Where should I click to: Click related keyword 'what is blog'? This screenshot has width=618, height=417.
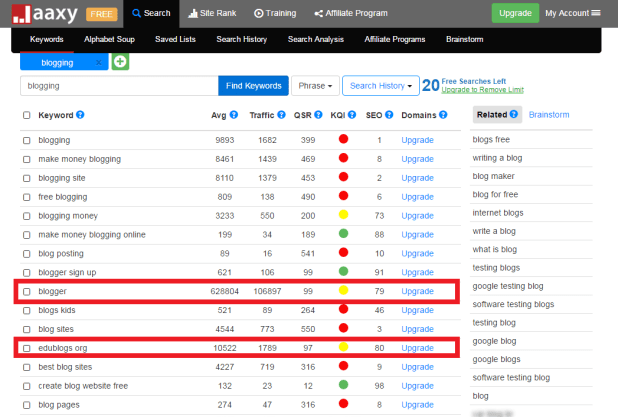coord(495,249)
